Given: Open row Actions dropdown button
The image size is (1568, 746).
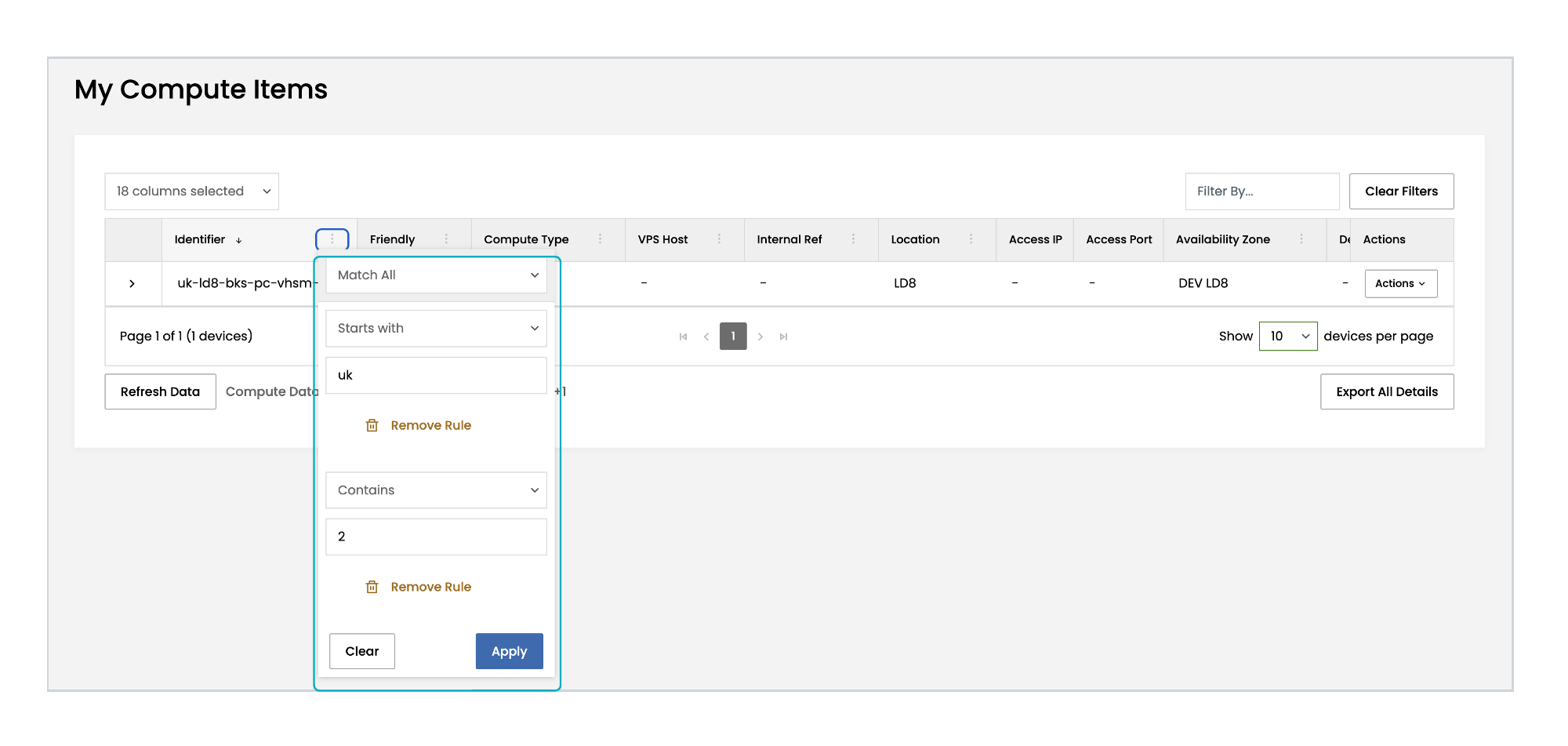Looking at the screenshot, I should tap(1400, 283).
